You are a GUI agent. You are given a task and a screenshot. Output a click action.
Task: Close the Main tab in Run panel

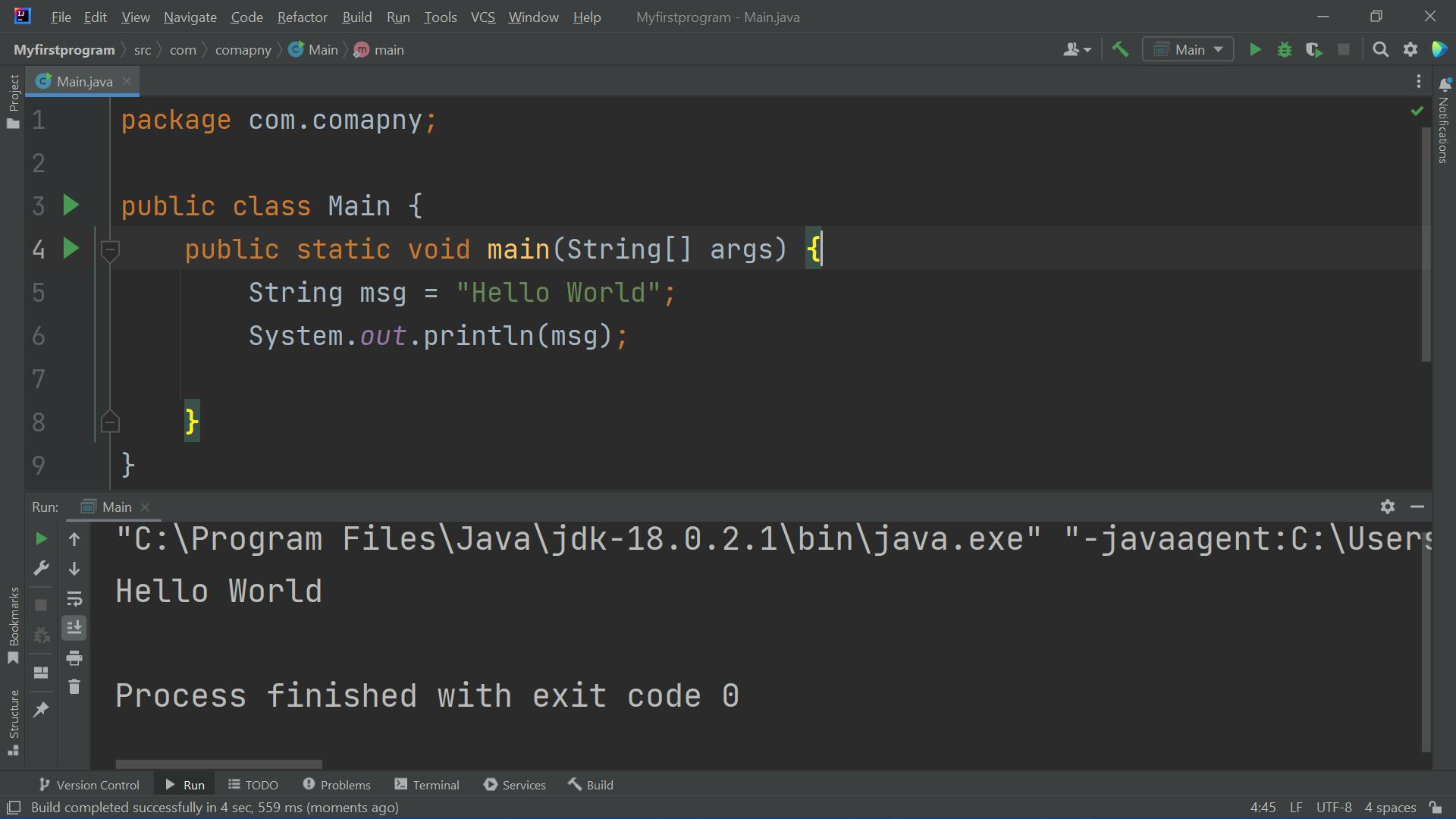point(145,507)
